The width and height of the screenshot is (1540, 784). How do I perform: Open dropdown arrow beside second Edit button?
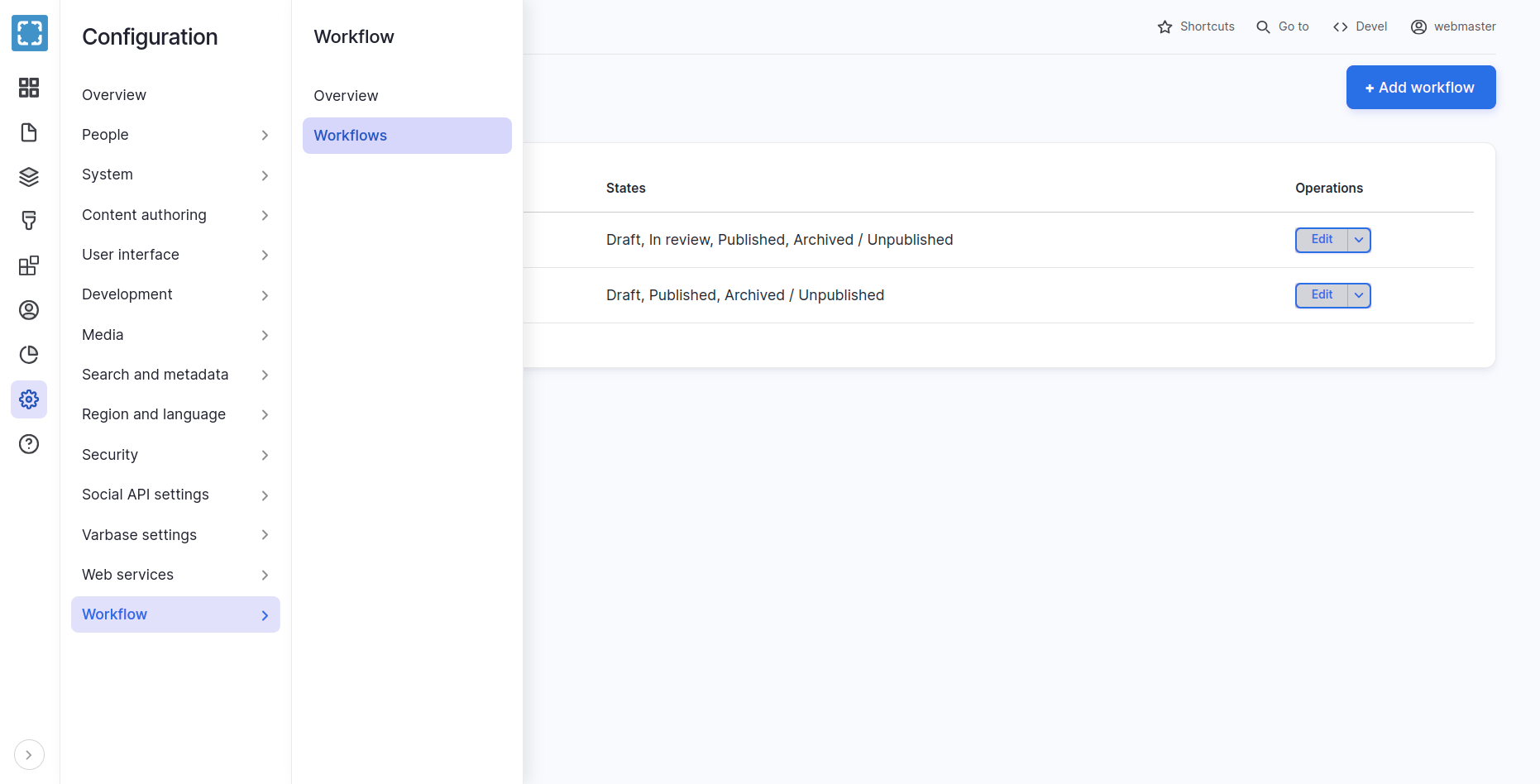[1359, 295]
